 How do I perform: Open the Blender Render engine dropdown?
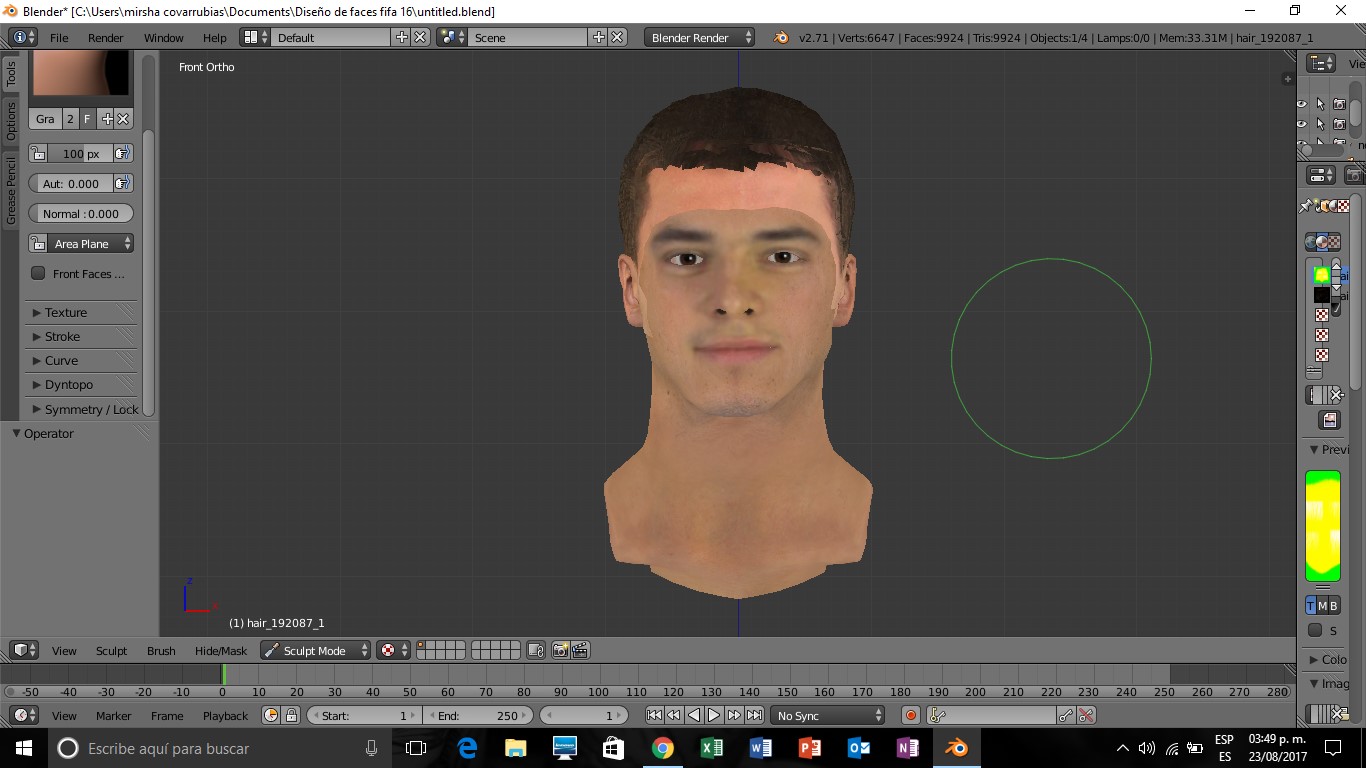[700, 37]
